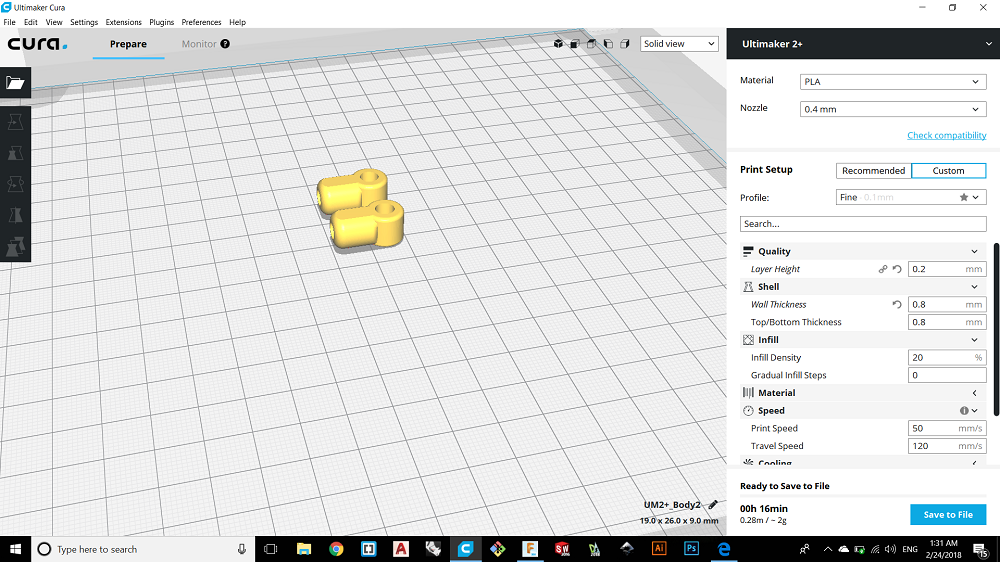Open the taskbar Task View button
The image size is (1000, 562).
coord(271,549)
